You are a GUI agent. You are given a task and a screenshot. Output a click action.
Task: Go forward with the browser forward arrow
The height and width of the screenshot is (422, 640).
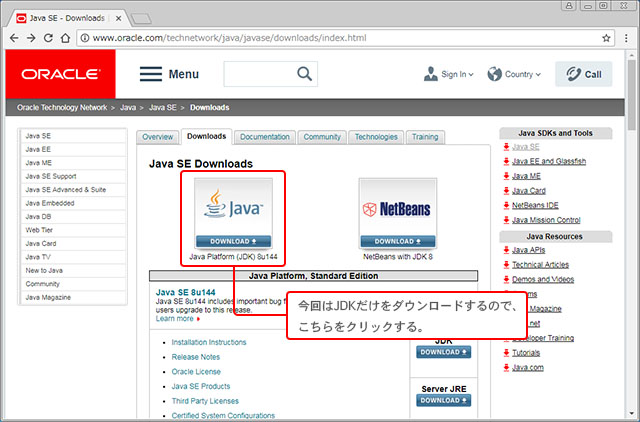coord(31,38)
